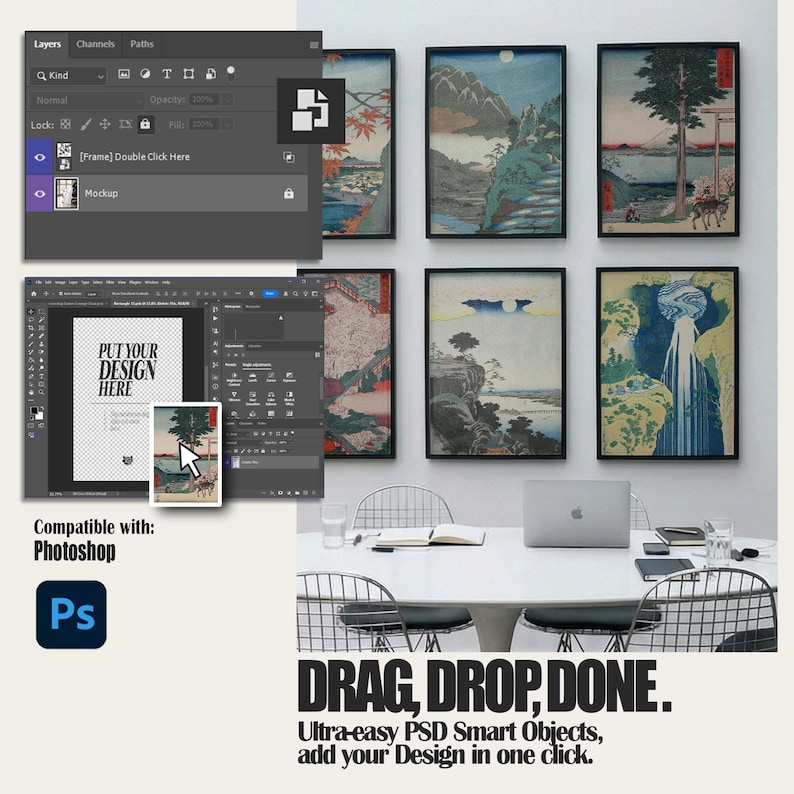Click swap foreground/background colors arrow

click(x=42, y=408)
